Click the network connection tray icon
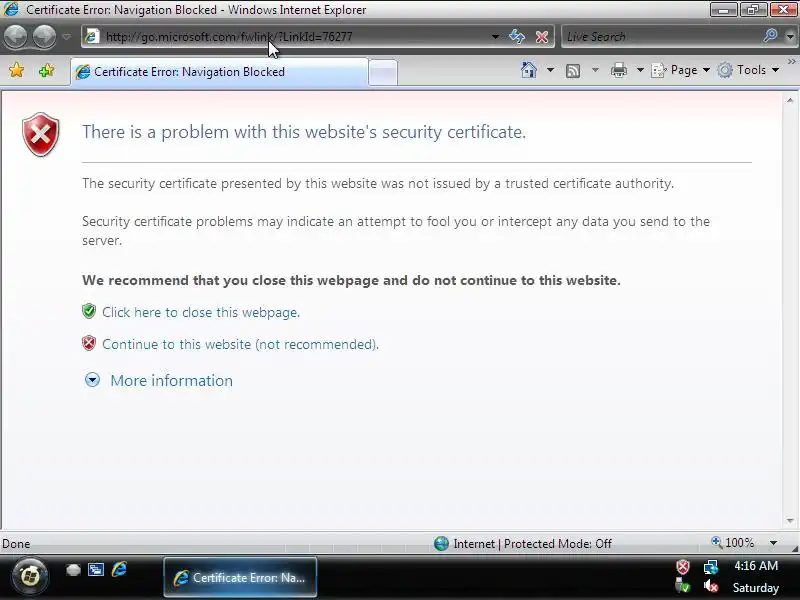 coord(711,567)
